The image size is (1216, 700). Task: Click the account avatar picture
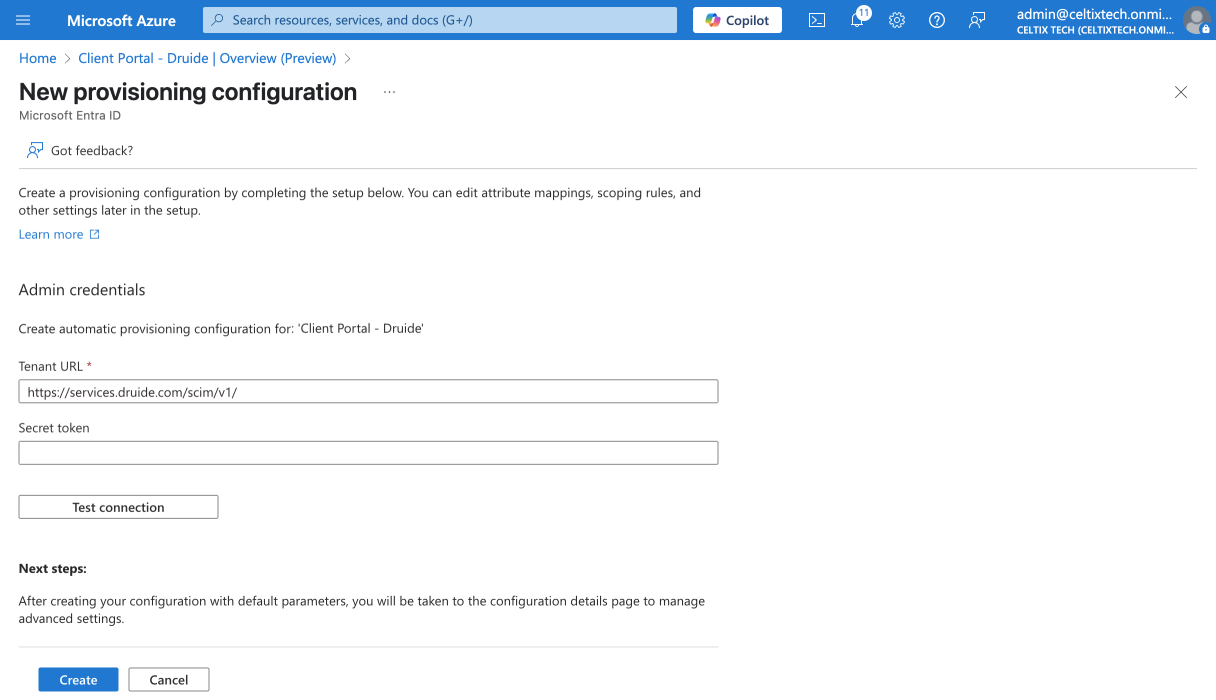click(1196, 20)
